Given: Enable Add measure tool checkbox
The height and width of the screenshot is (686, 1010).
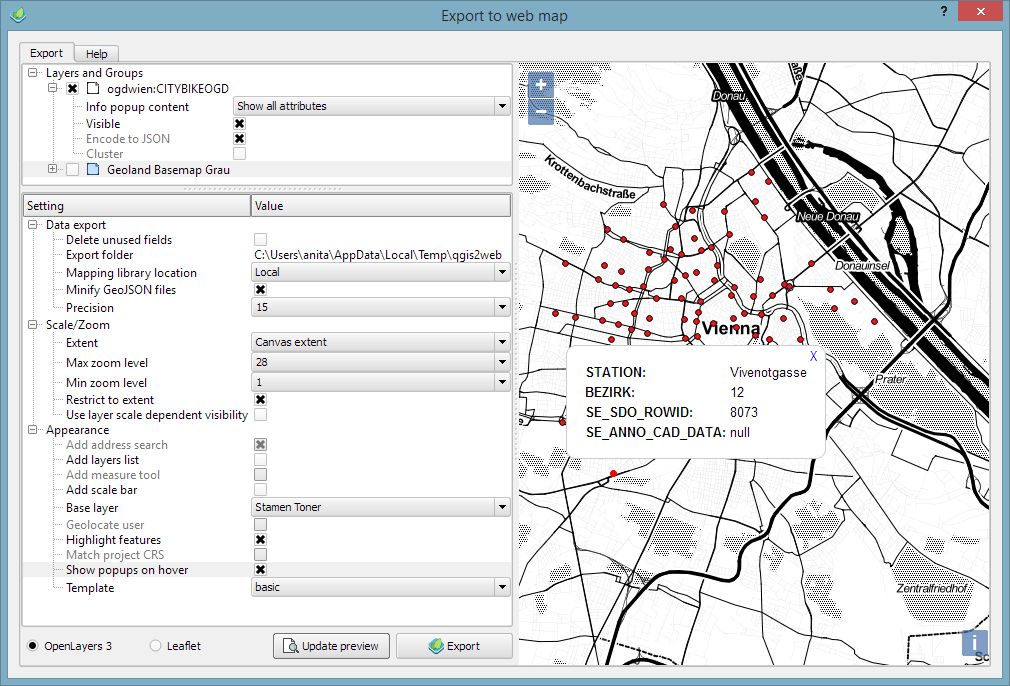Looking at the screenshot, I should coord(260,475).
